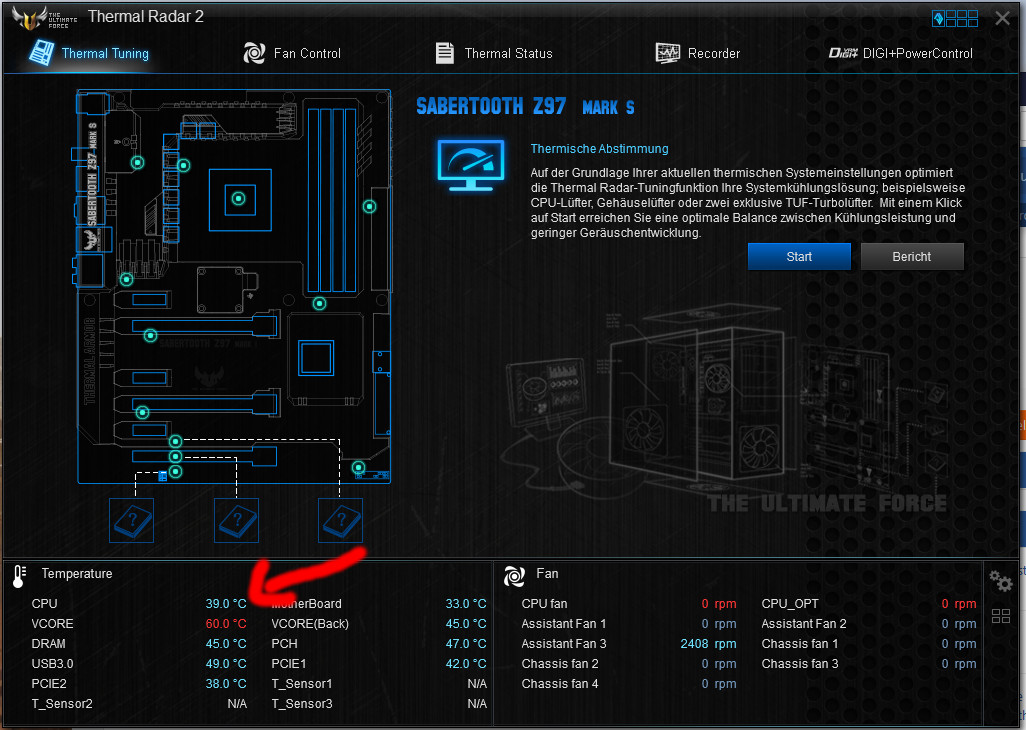Screen dimensions: 1026x730
Task: Click the PCIE2 temperature reading 38.0 °C
Action: 226,684
